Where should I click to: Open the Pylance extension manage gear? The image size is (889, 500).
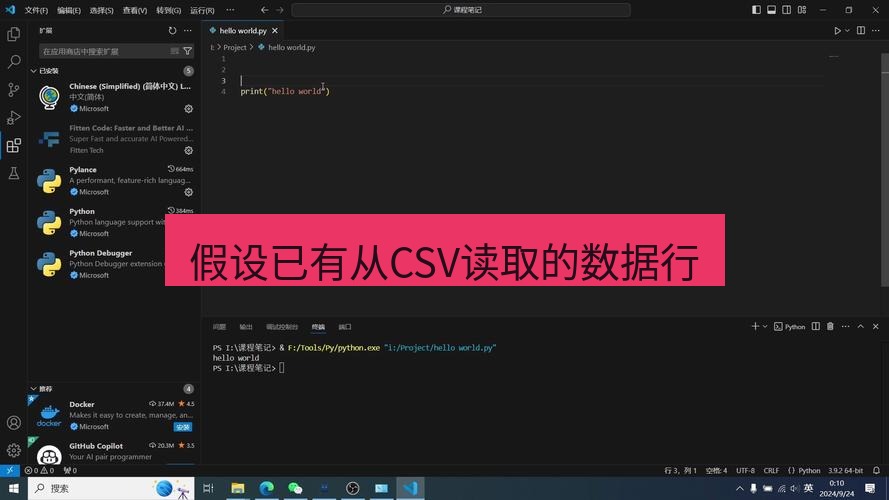tap(189, 192)
